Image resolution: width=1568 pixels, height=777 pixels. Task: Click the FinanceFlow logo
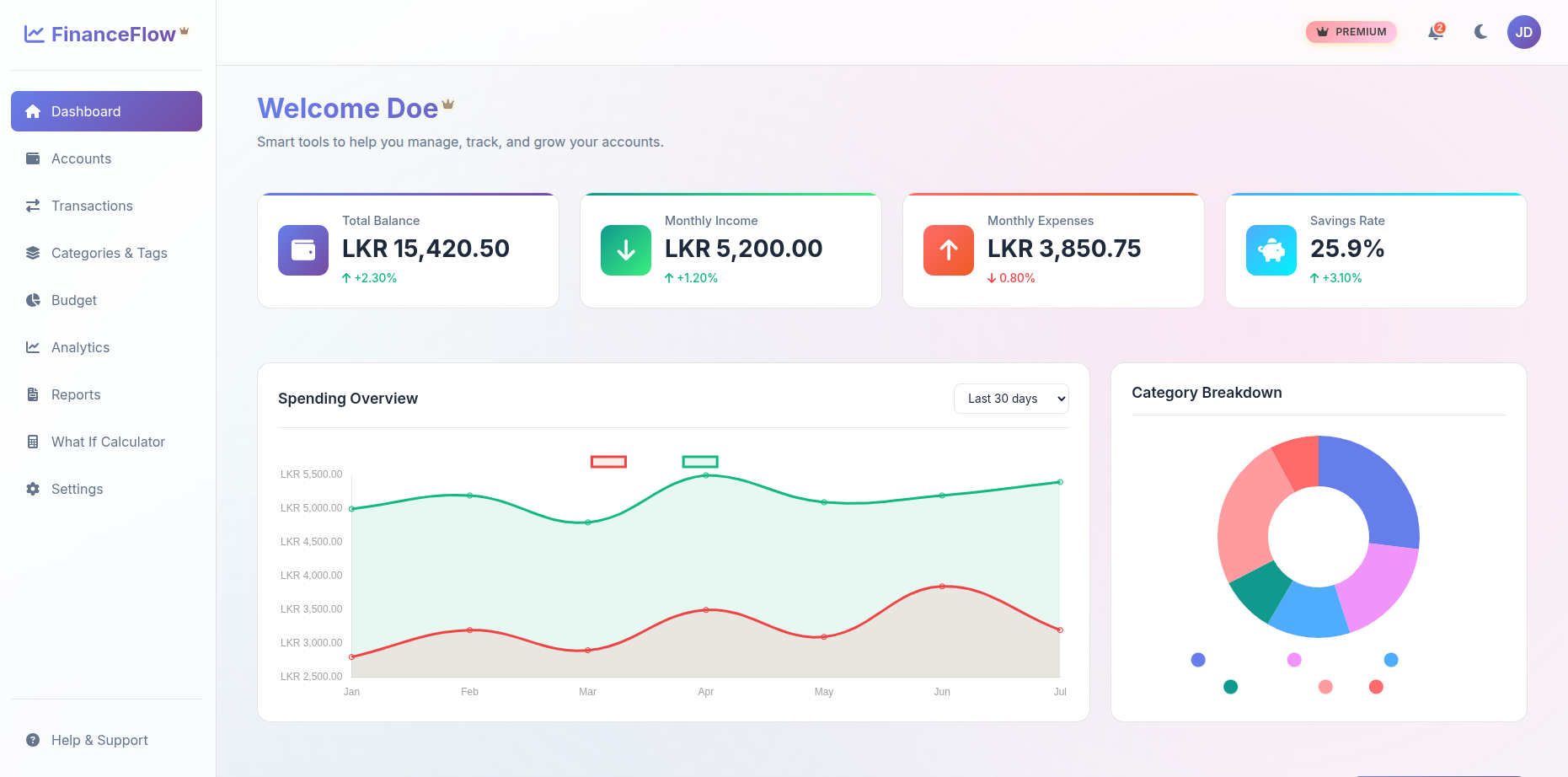(x=106, y=35)
